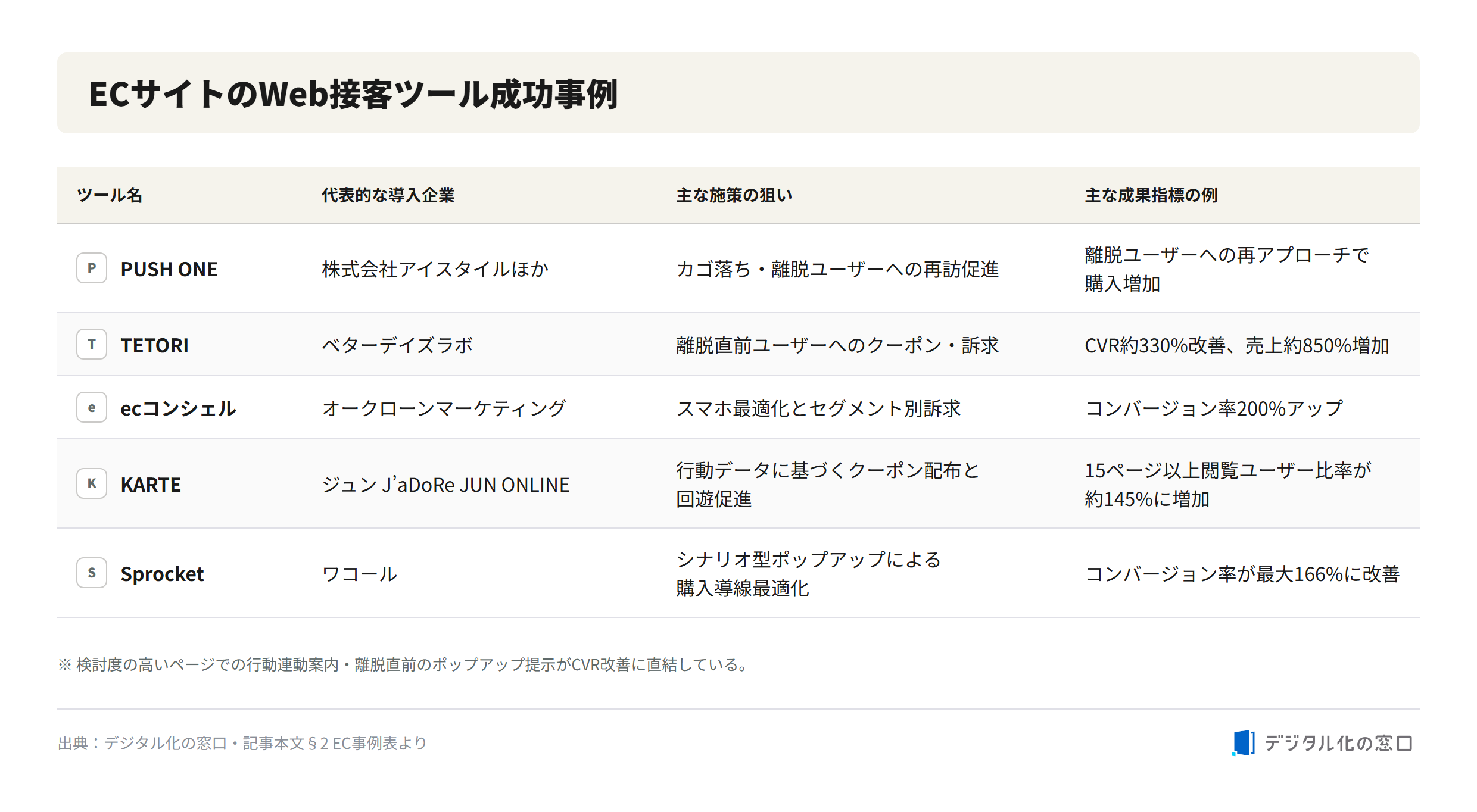Click コンバージョン率が最大166%に改善 cell
The image size is (1477, 812).
click(1242, 574)
